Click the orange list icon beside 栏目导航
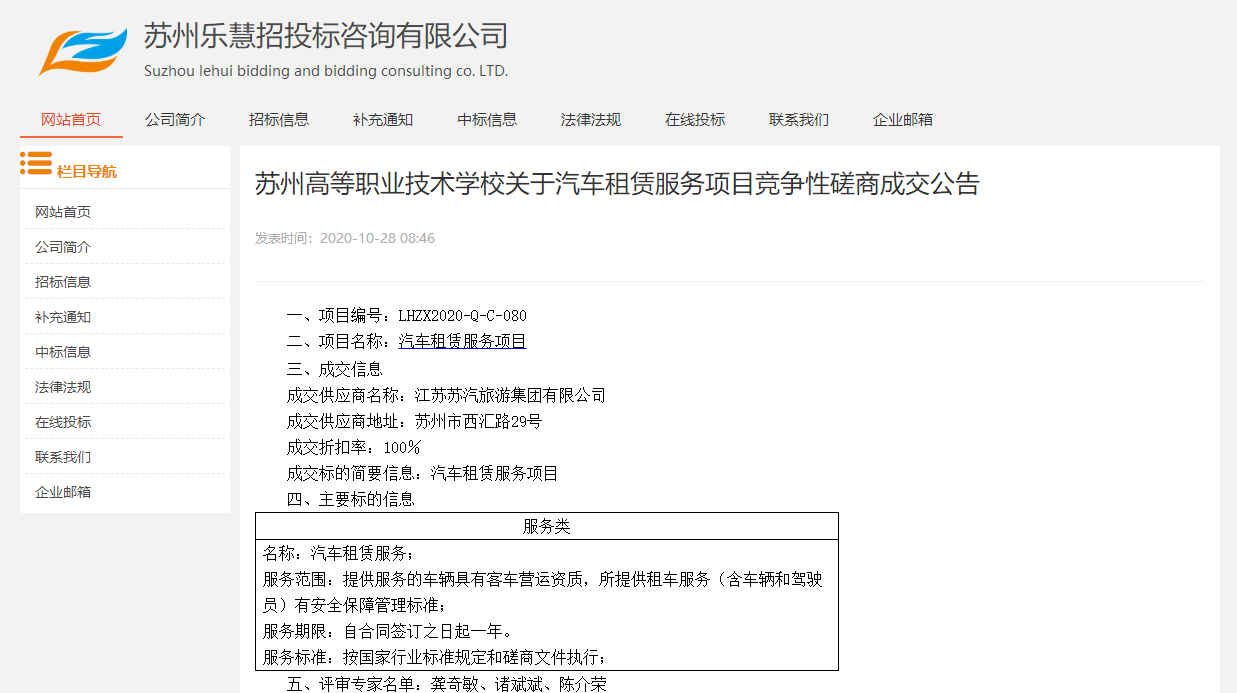 [x=36, y=163]
